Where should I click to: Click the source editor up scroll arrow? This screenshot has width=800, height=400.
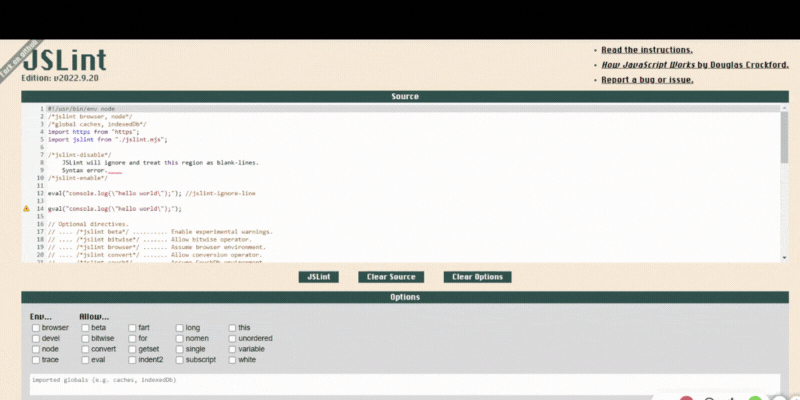[x=784, y=108]
